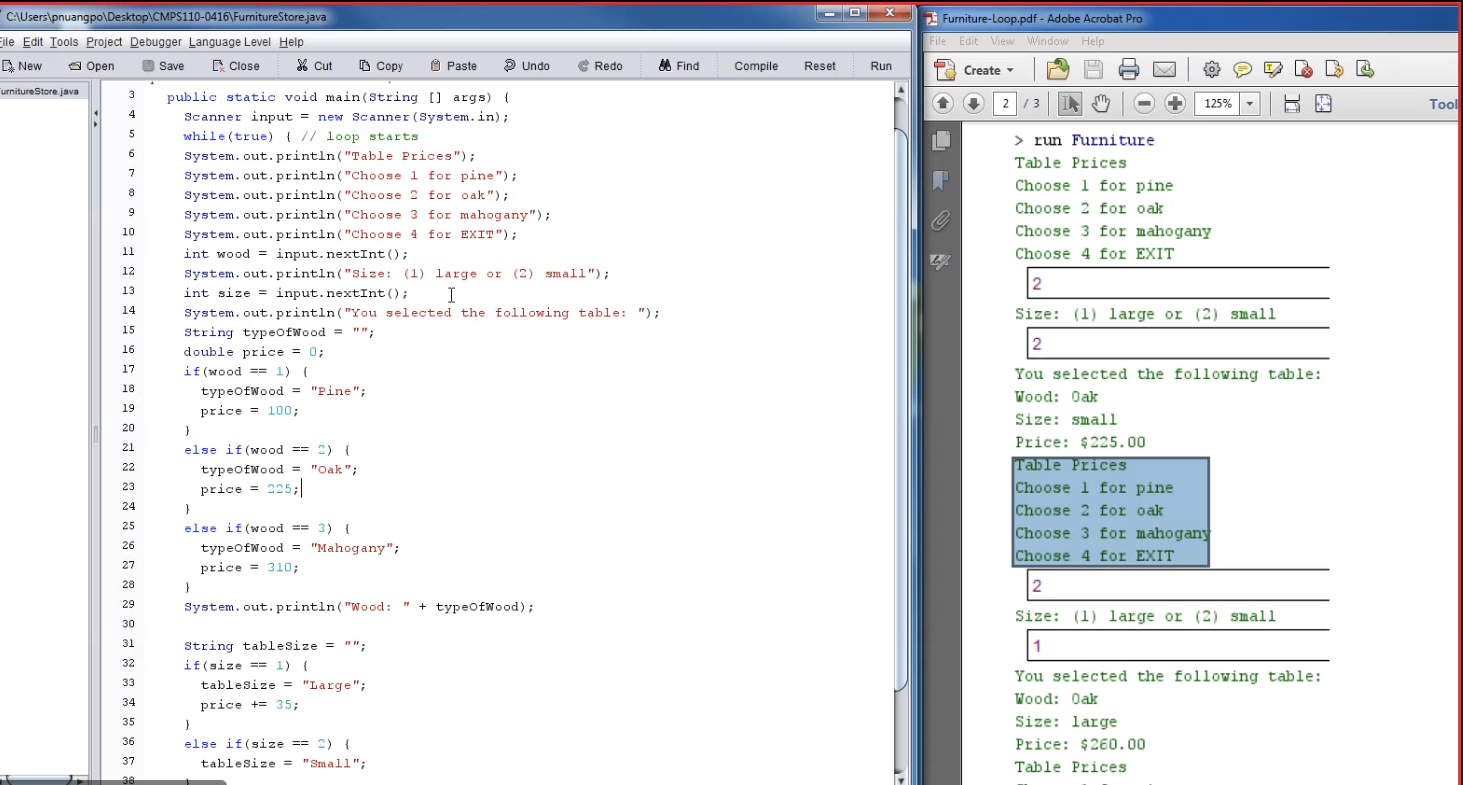
Task: Open the Language Level menu
Action: click(230, 42)
